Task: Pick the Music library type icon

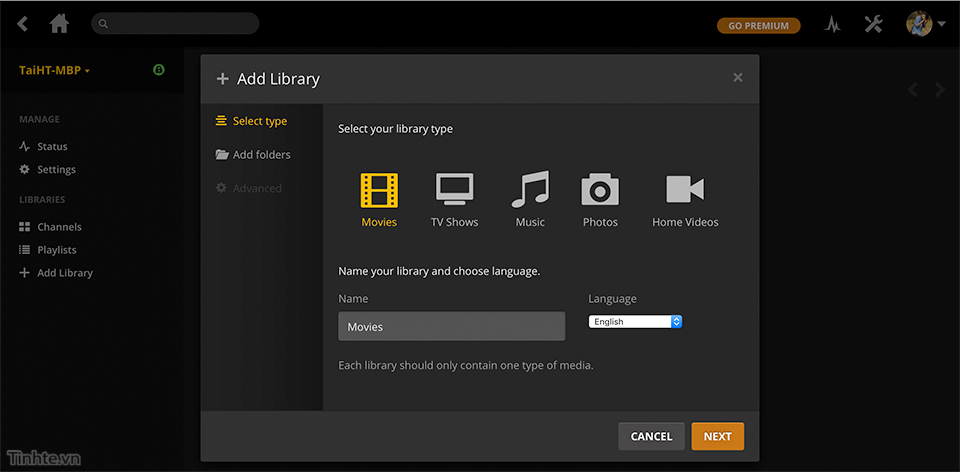Action: point(530,190)
